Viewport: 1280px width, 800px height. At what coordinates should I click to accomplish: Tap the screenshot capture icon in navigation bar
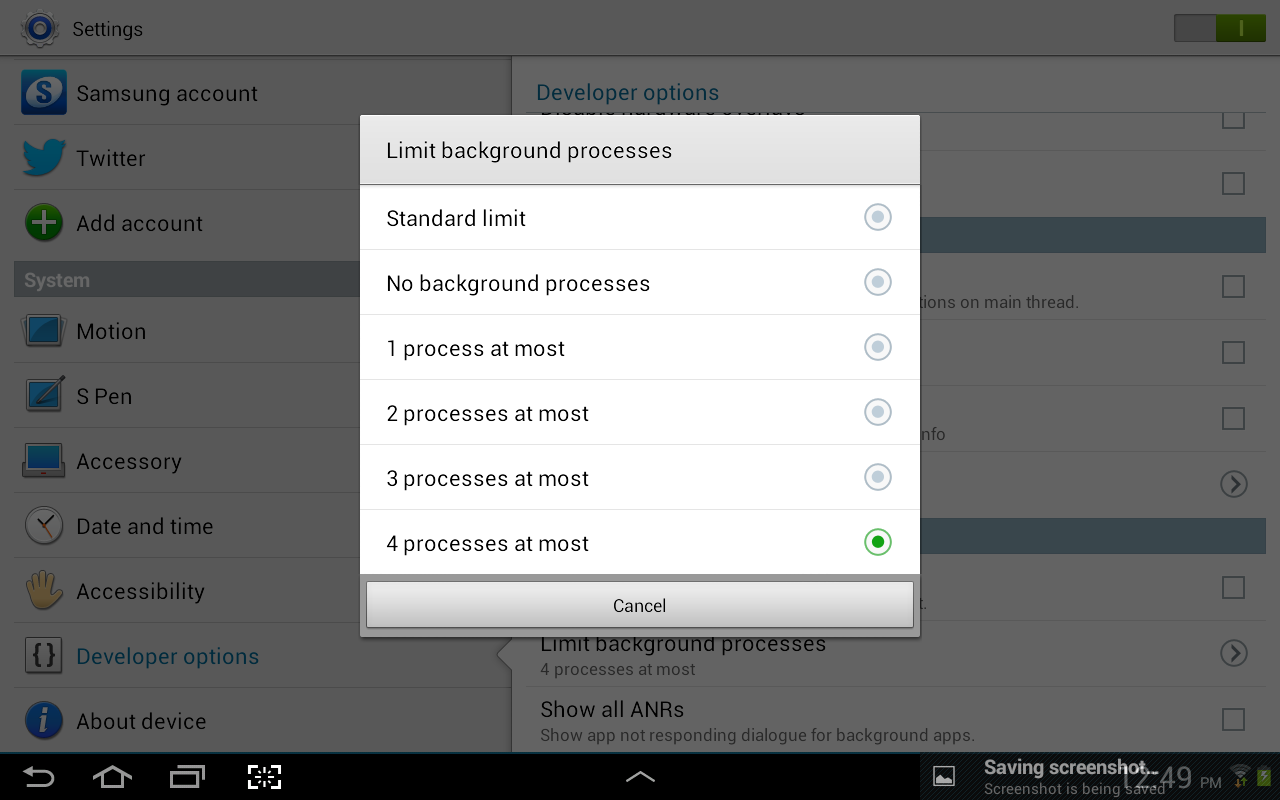tap(264, 776)
